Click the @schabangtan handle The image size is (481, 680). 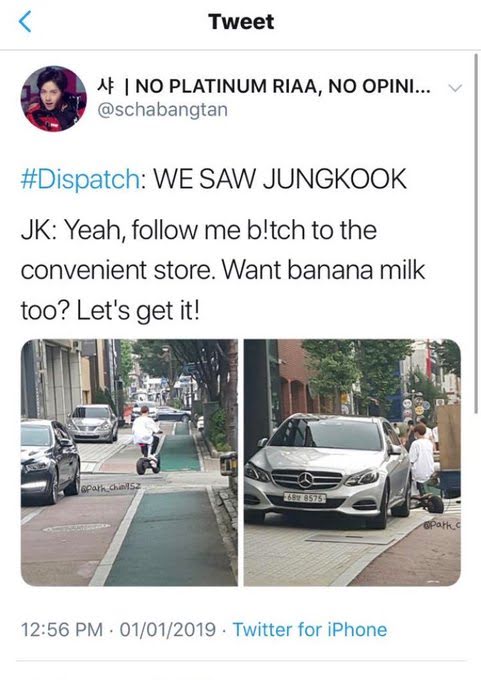click(163, 110)
